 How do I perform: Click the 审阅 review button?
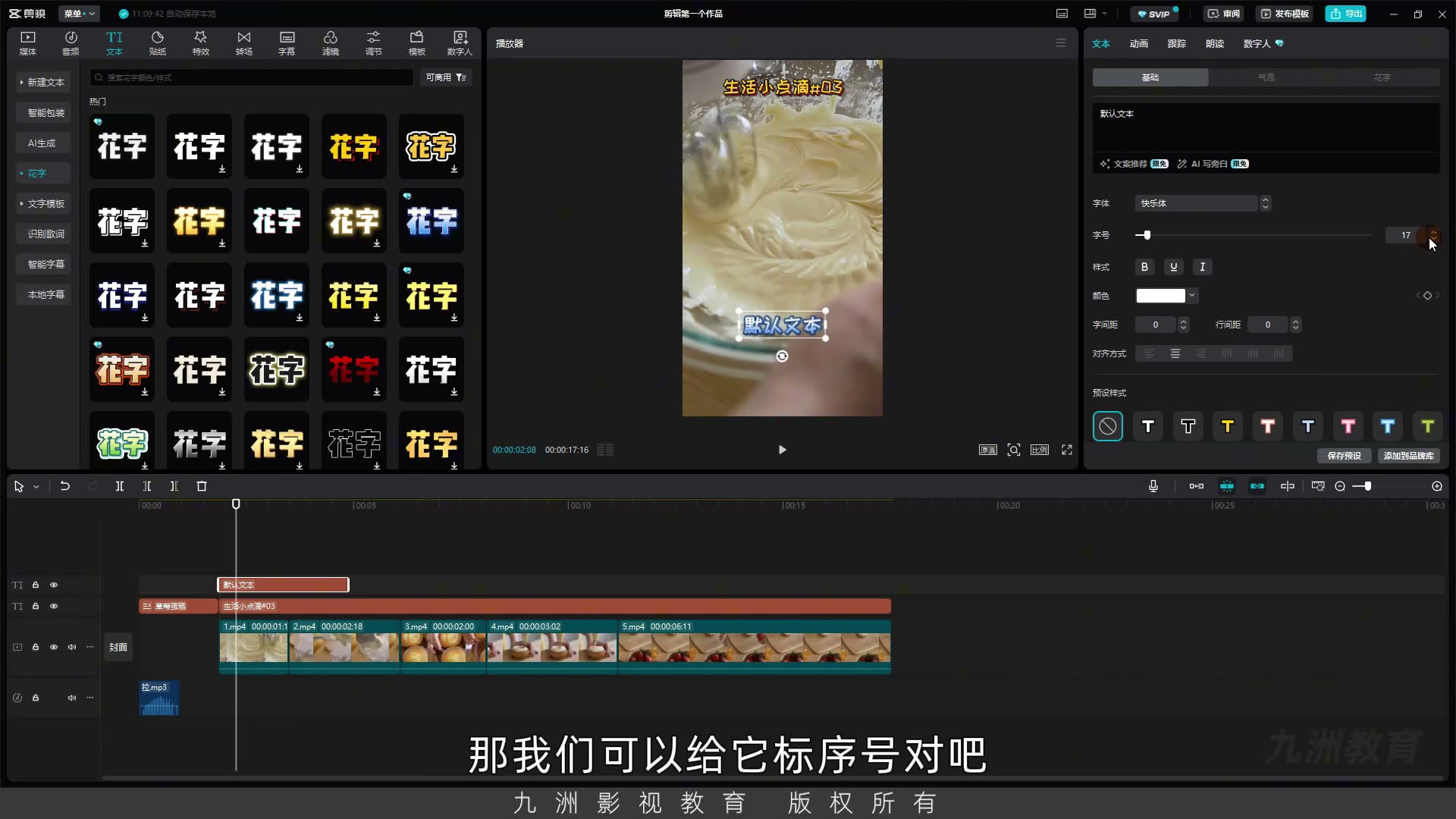pyautogui.click(x=1224, y=14)
